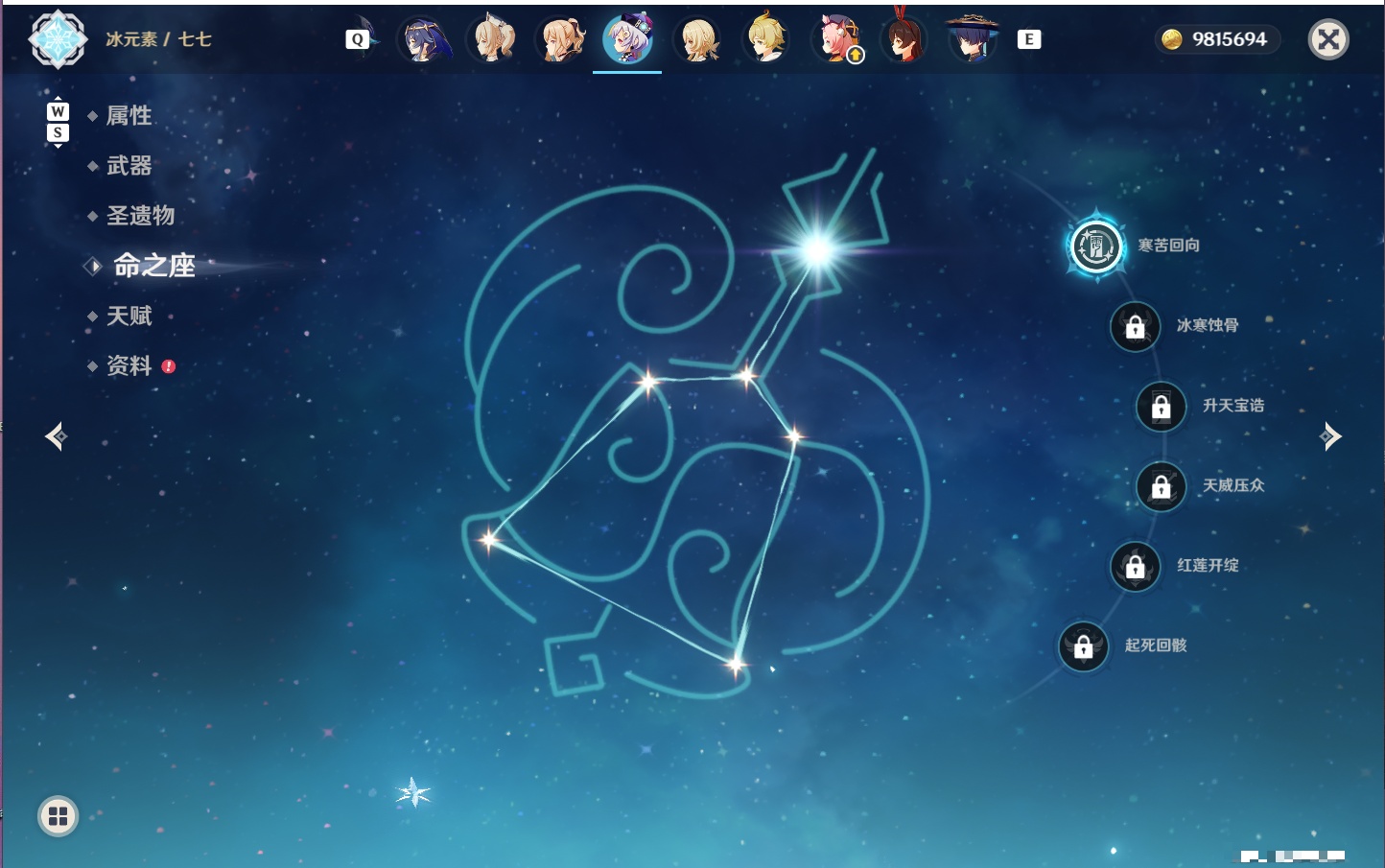Switch to the pink-haired character with upgrade arrow
This screenshot has height=868, width=1385.
pos(836,40)
